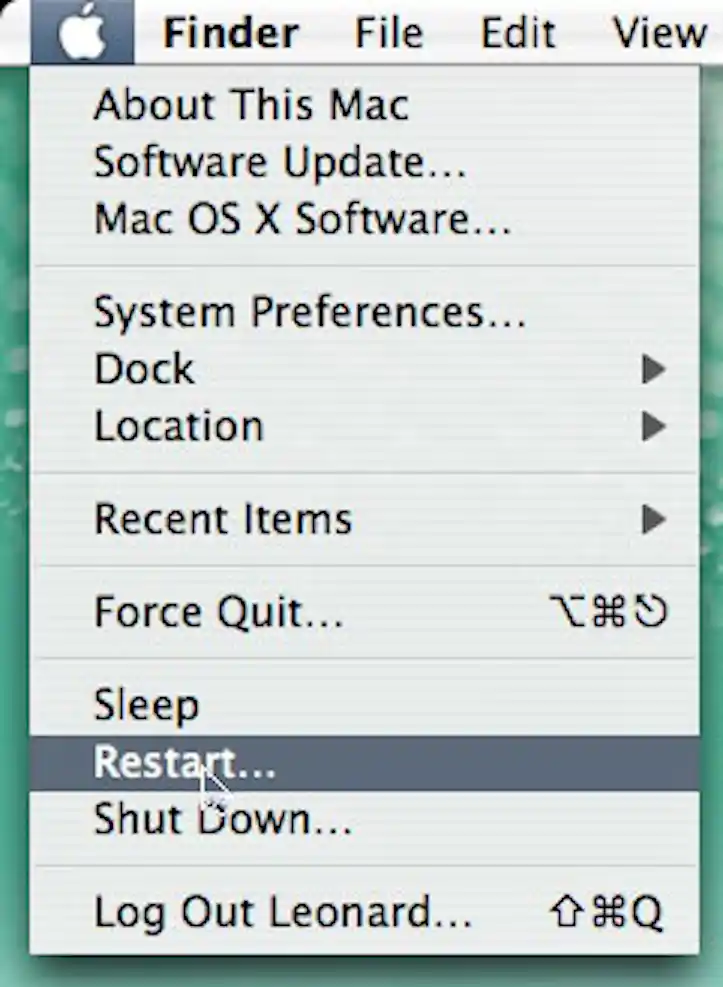723x987 pixels.
Task: Expand the Recent Items submenu arrow
Action: (654, 519)
